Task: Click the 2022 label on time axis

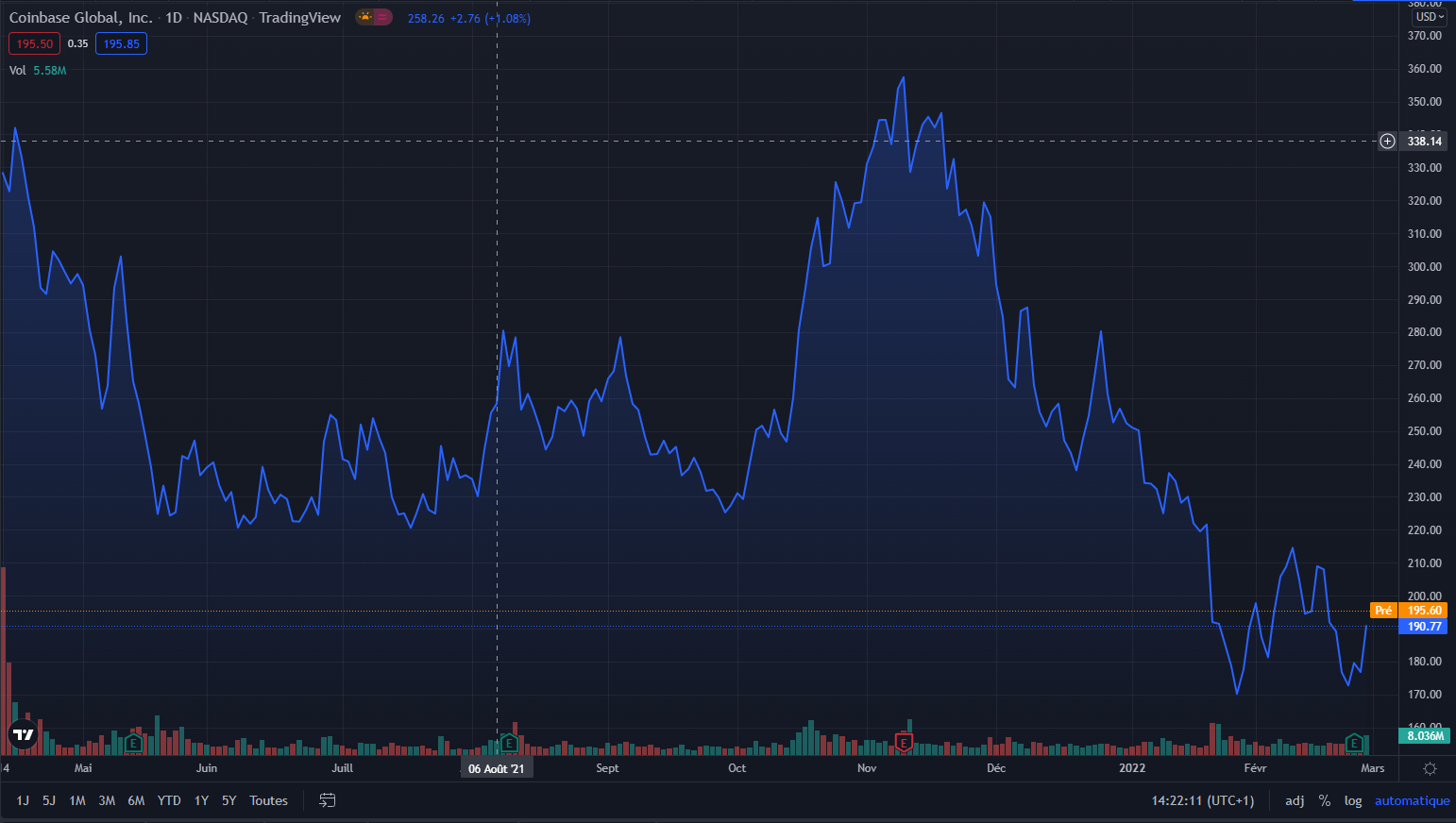Action: coord(1132,768)
